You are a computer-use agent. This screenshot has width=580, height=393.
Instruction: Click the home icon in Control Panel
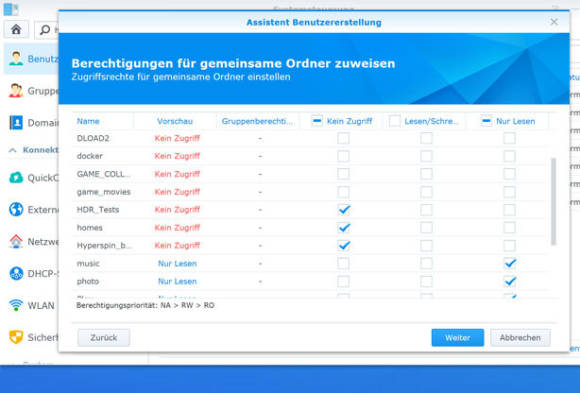[x=16, y=30]
